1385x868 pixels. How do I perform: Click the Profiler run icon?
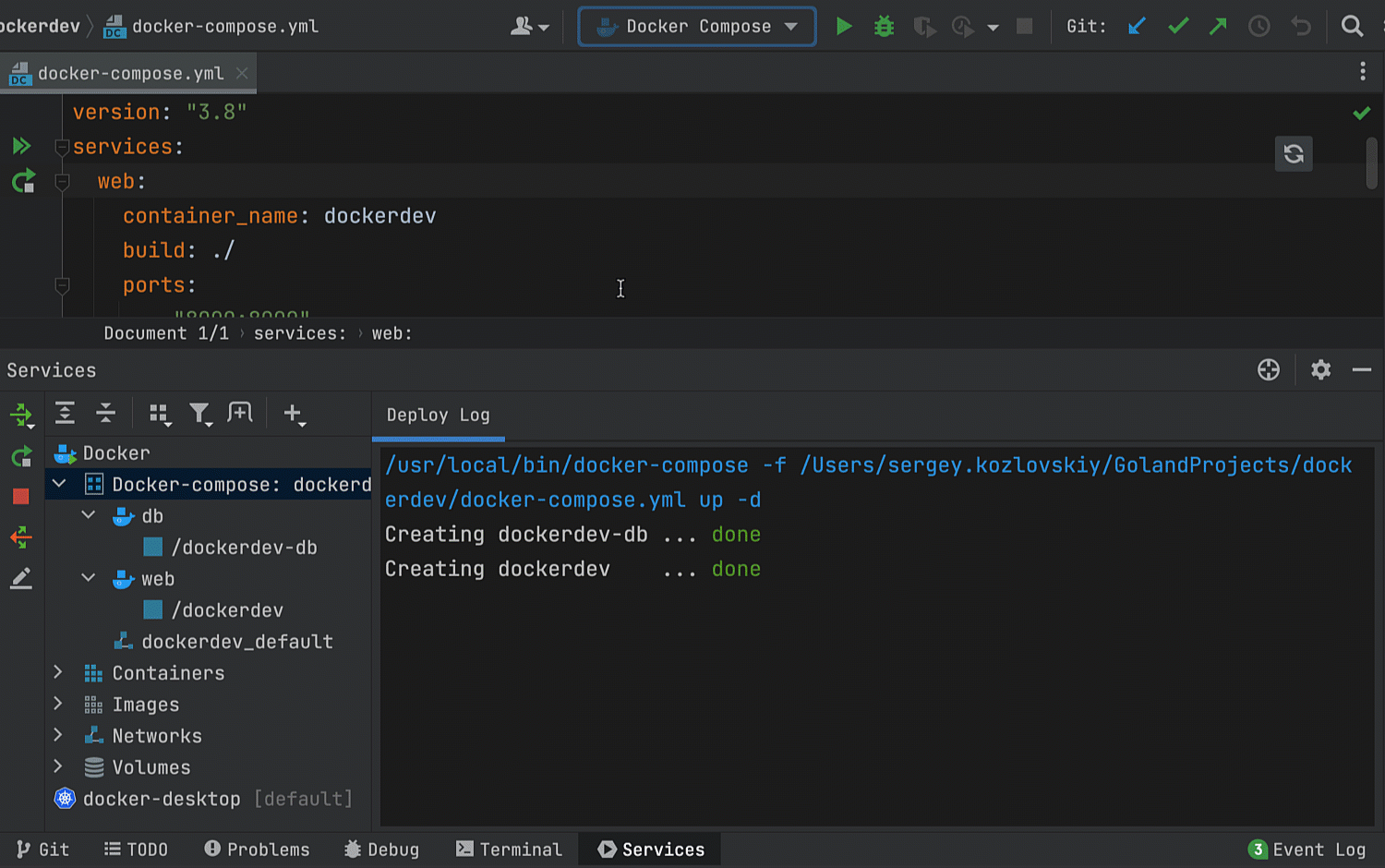pos(963,26)
